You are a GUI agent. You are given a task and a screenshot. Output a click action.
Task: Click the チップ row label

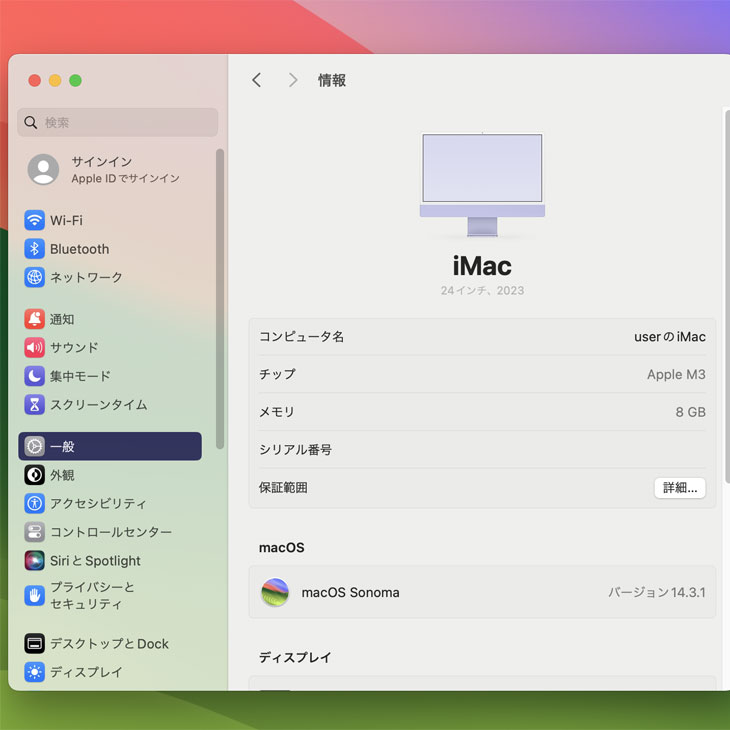pyautogui.click(x=277, y=374)
